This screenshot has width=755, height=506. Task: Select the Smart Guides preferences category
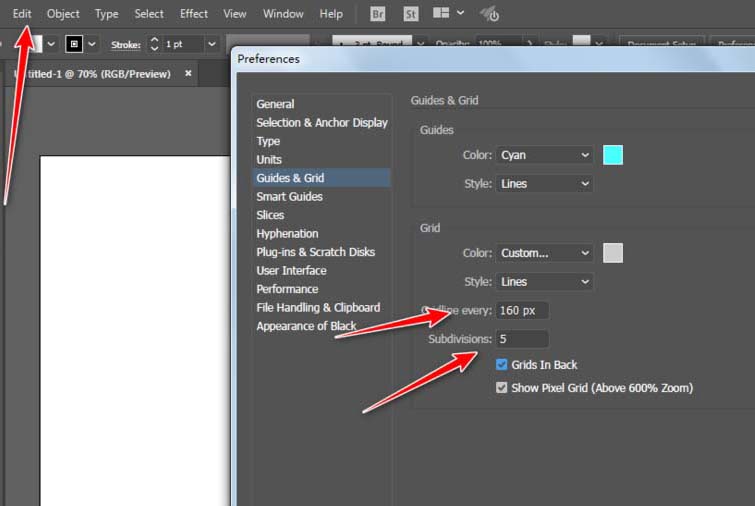click(289, 197)
